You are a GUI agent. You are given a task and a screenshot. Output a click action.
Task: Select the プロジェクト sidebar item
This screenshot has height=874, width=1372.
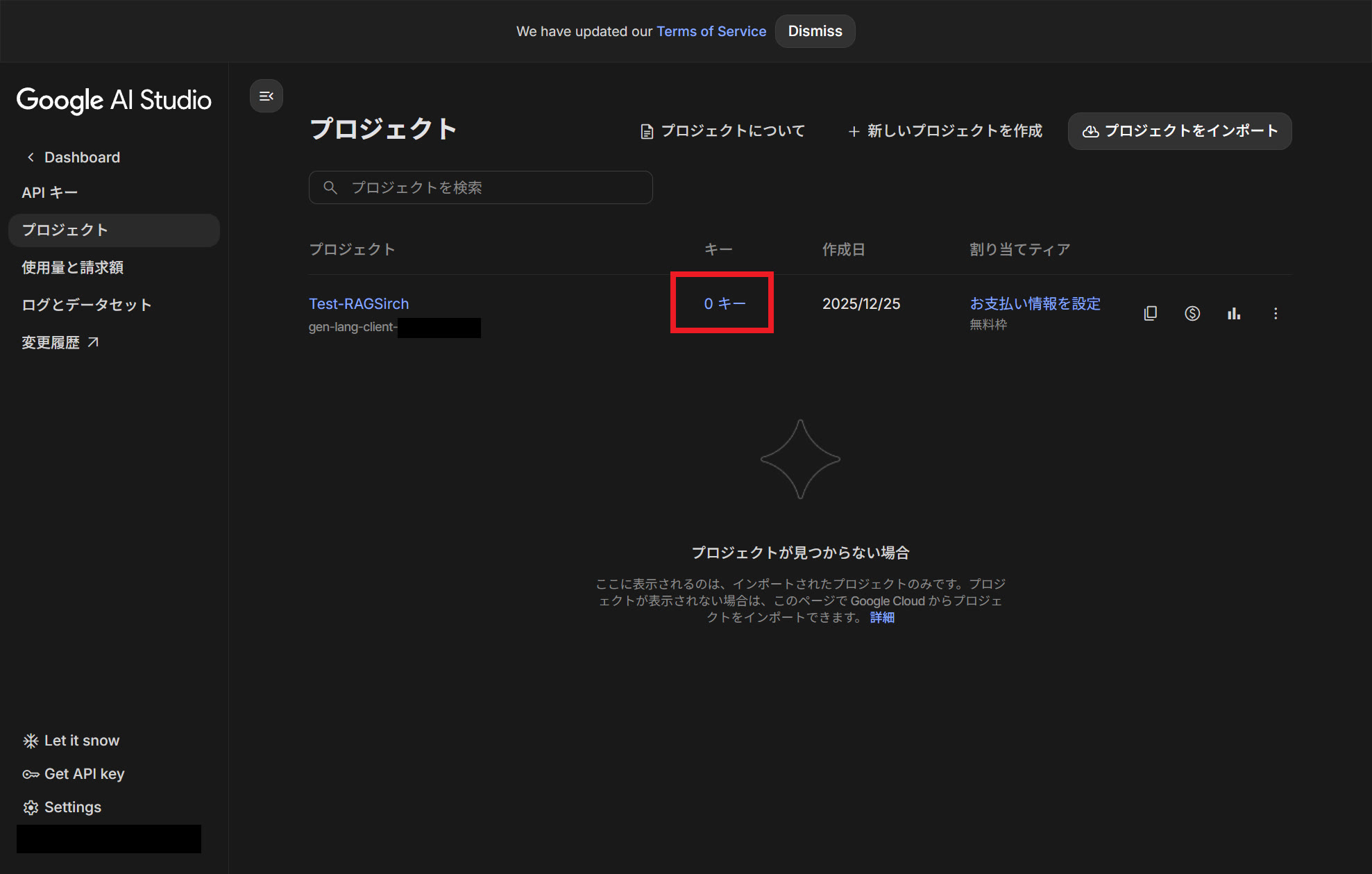pos(65,230)
